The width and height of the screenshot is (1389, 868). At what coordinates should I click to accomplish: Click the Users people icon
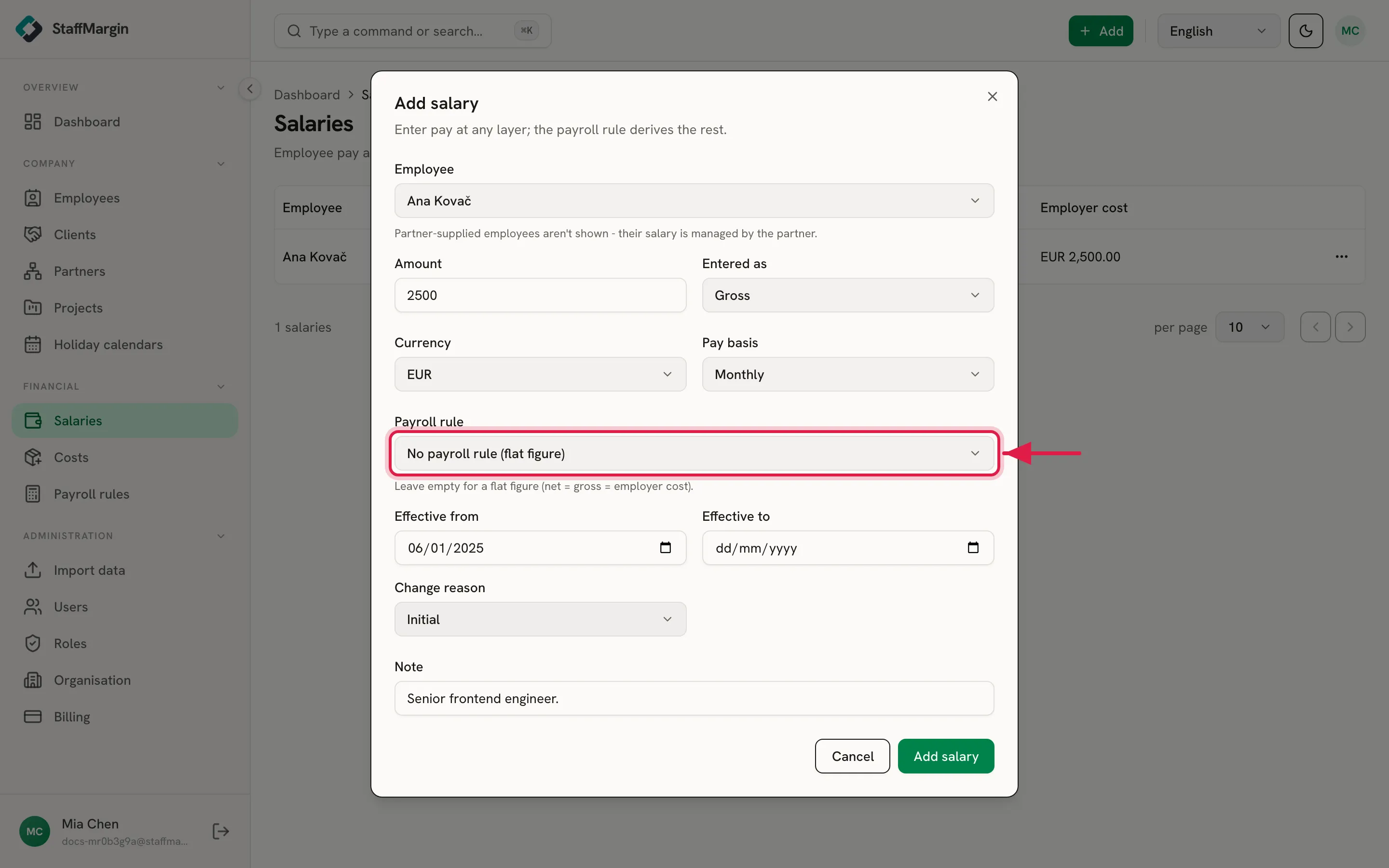tap(33, 607)
